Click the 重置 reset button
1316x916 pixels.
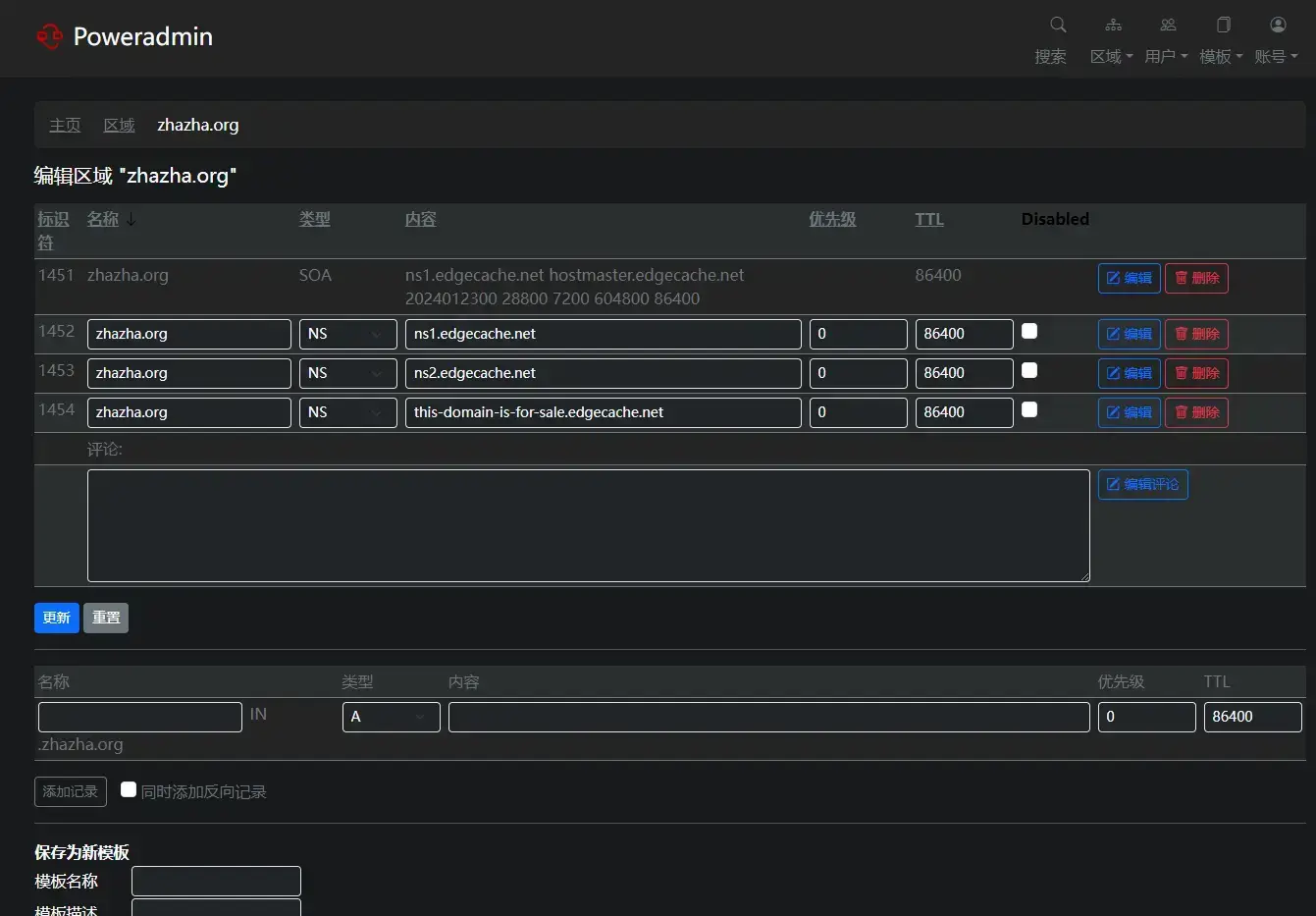[x=106, y=618]
